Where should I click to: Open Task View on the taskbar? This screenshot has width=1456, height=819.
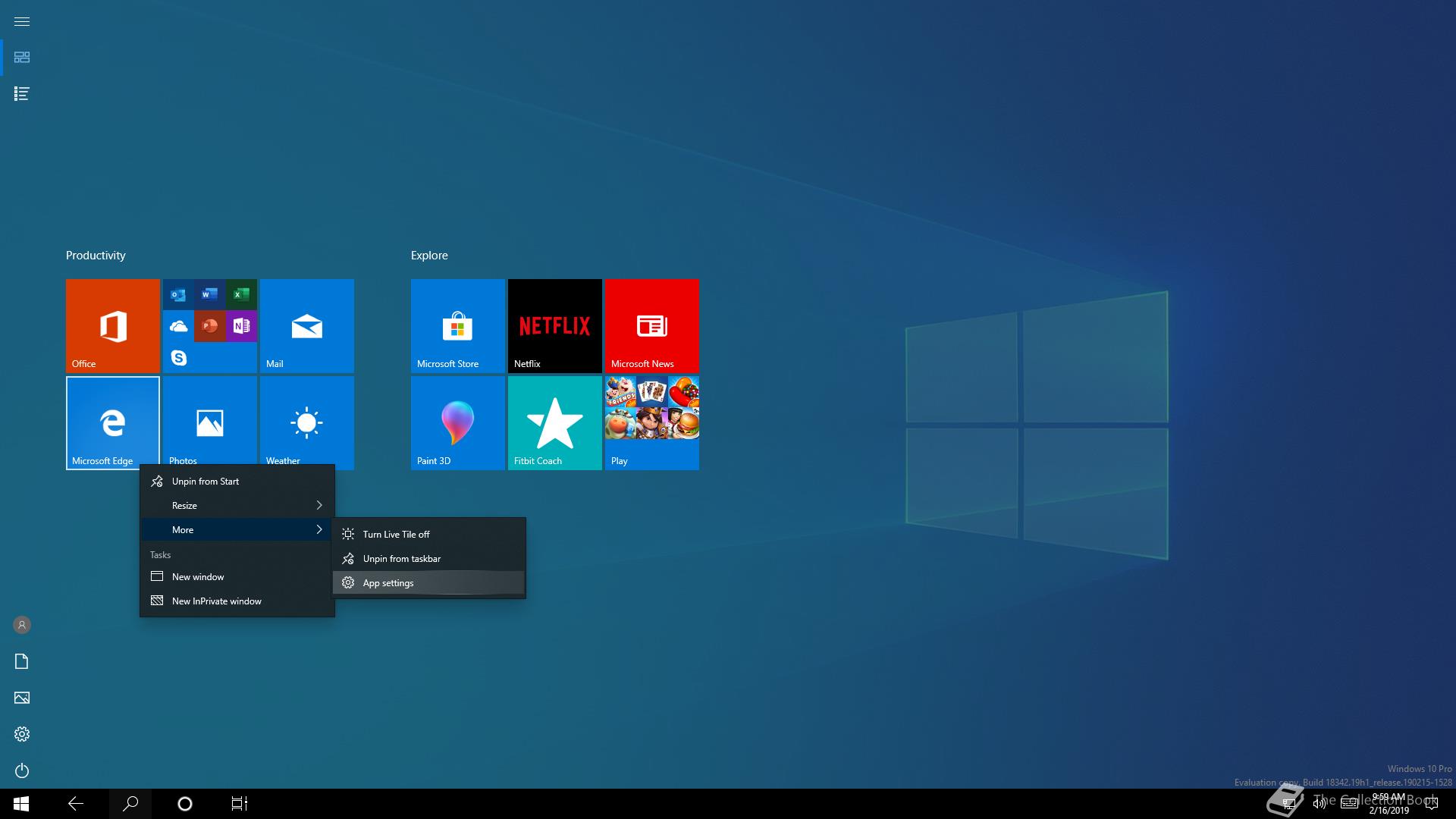[240, 804]
